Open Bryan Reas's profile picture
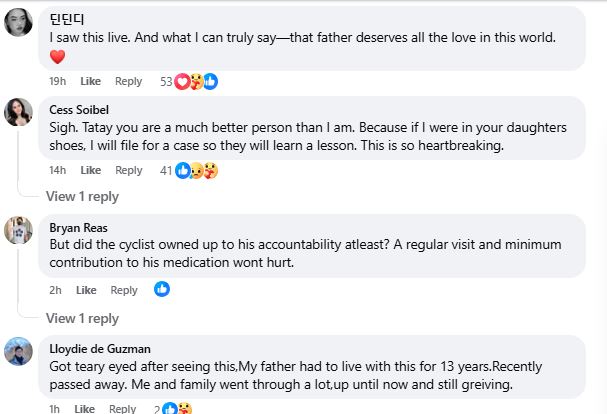The height and width of the screenshot is (414, 607). pos(19,231)
